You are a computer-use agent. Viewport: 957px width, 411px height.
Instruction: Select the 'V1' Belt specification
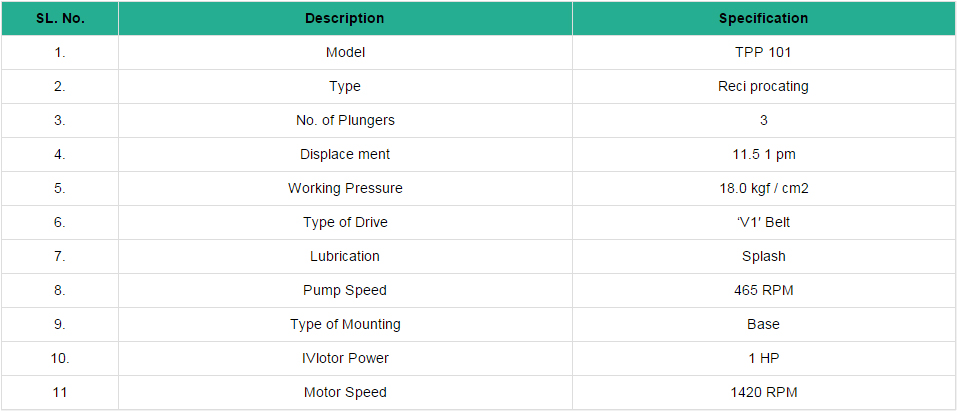(x=763, y=222)
